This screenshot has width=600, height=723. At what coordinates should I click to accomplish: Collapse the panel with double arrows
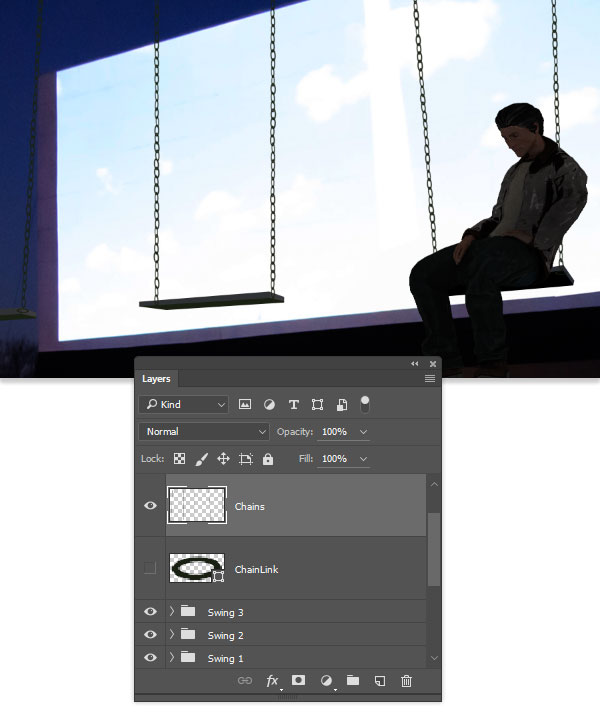(x=415, y=364)
